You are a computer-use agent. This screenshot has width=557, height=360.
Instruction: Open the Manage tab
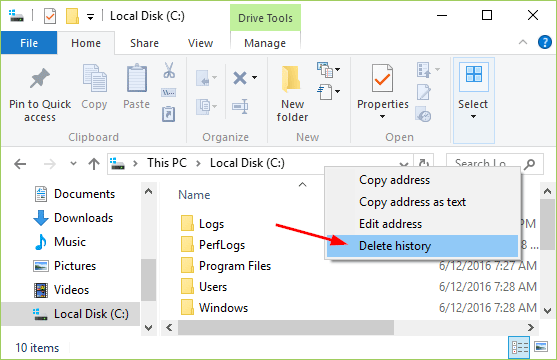click(x=265, y=43)
